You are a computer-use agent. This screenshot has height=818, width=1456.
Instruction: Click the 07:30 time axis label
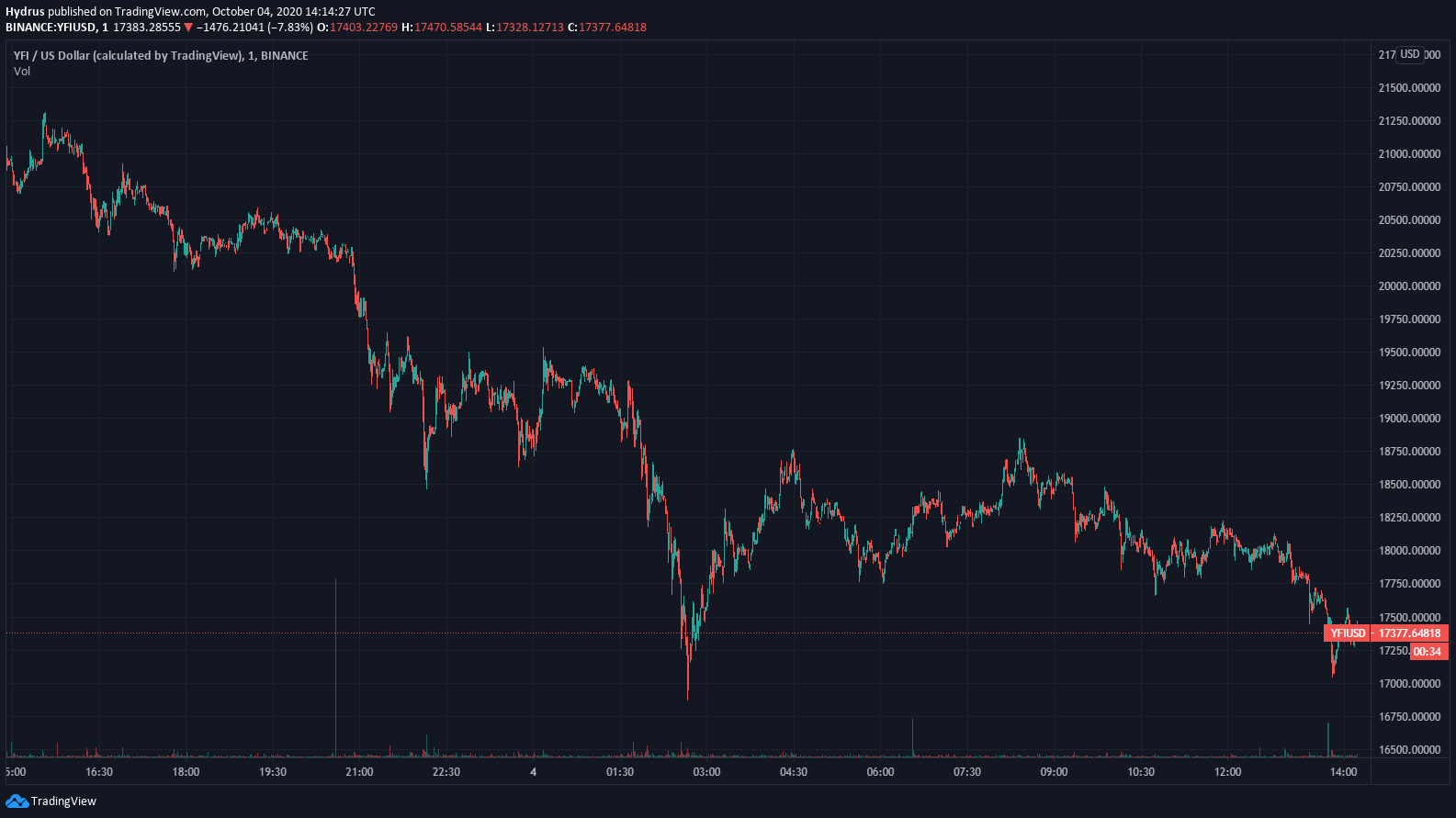967,772
